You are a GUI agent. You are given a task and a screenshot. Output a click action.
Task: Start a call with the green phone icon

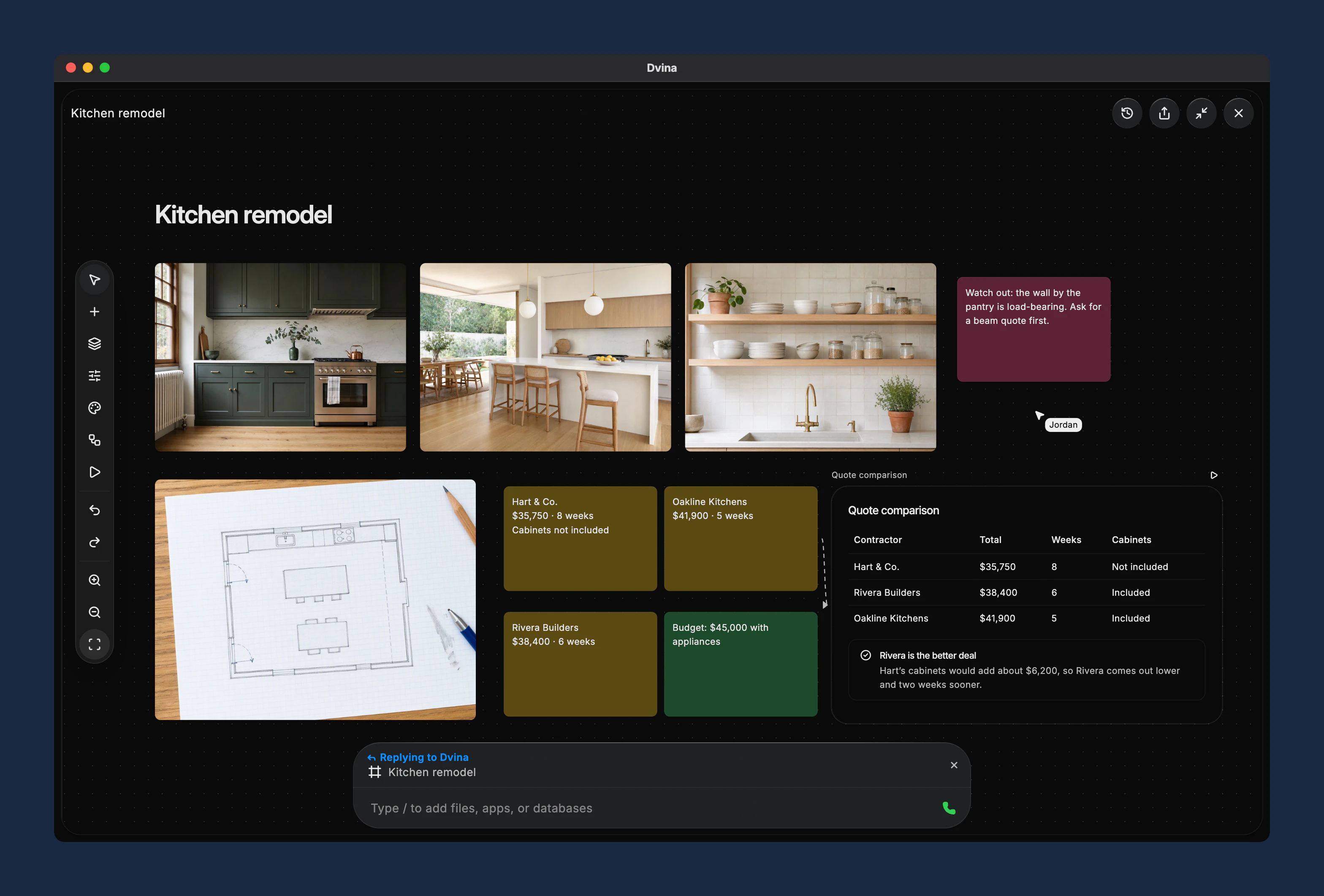coord(949,808)
